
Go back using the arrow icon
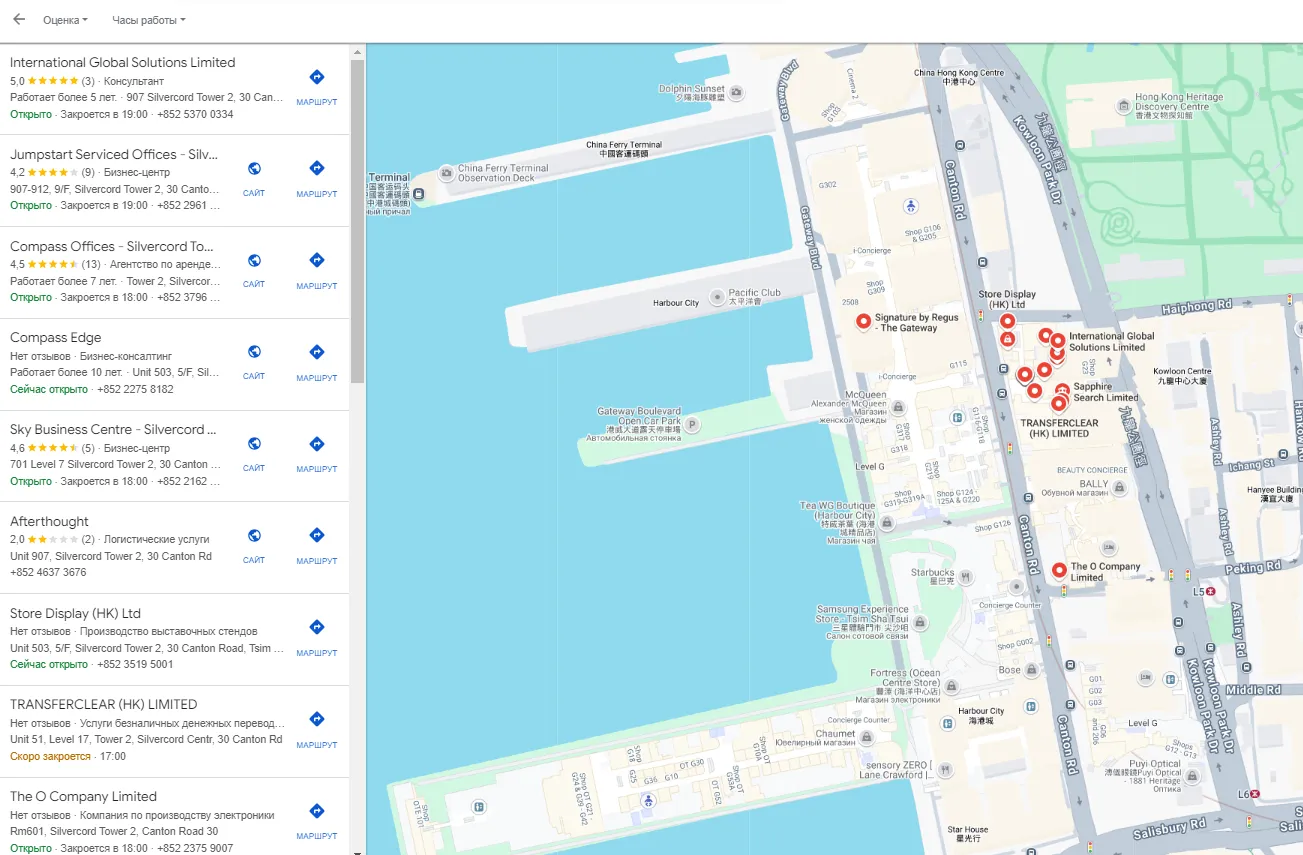[x=19, y=19]
